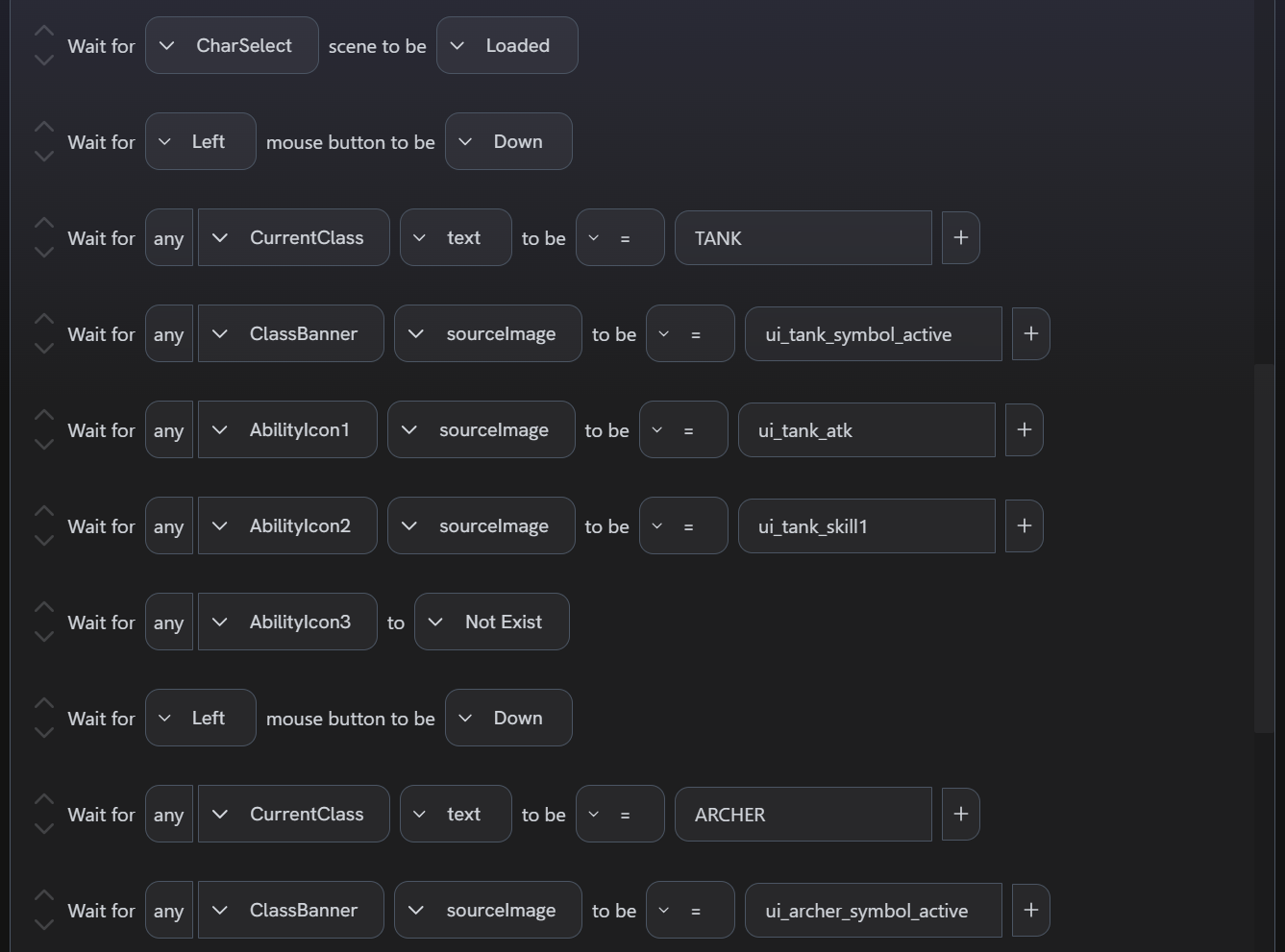Open ClassBanner dropdown in ui_tank_symbol_active row

291,333
